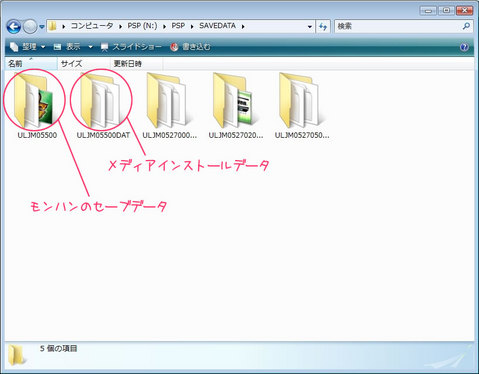This screenshot has width=479, height=374.
Task: Select SAVEDATA in the address path
Action: coord(217,26)
